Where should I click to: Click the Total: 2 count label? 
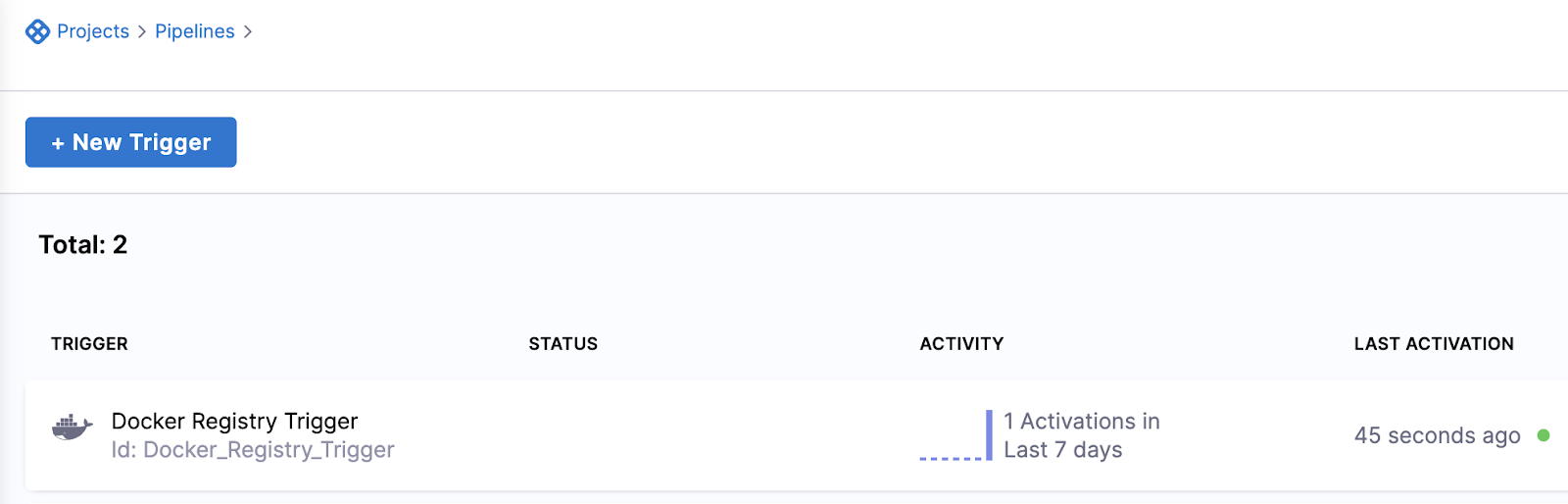point(83,245)
